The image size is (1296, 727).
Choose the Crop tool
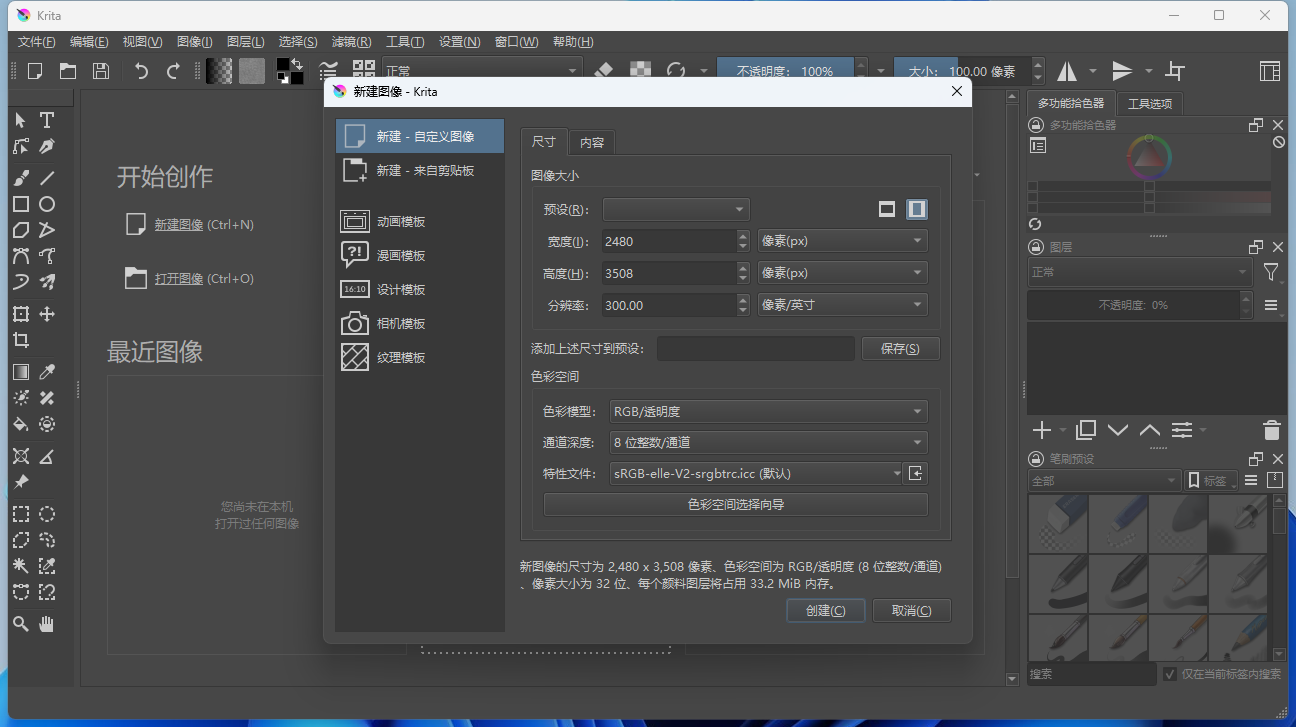[22, 339]
